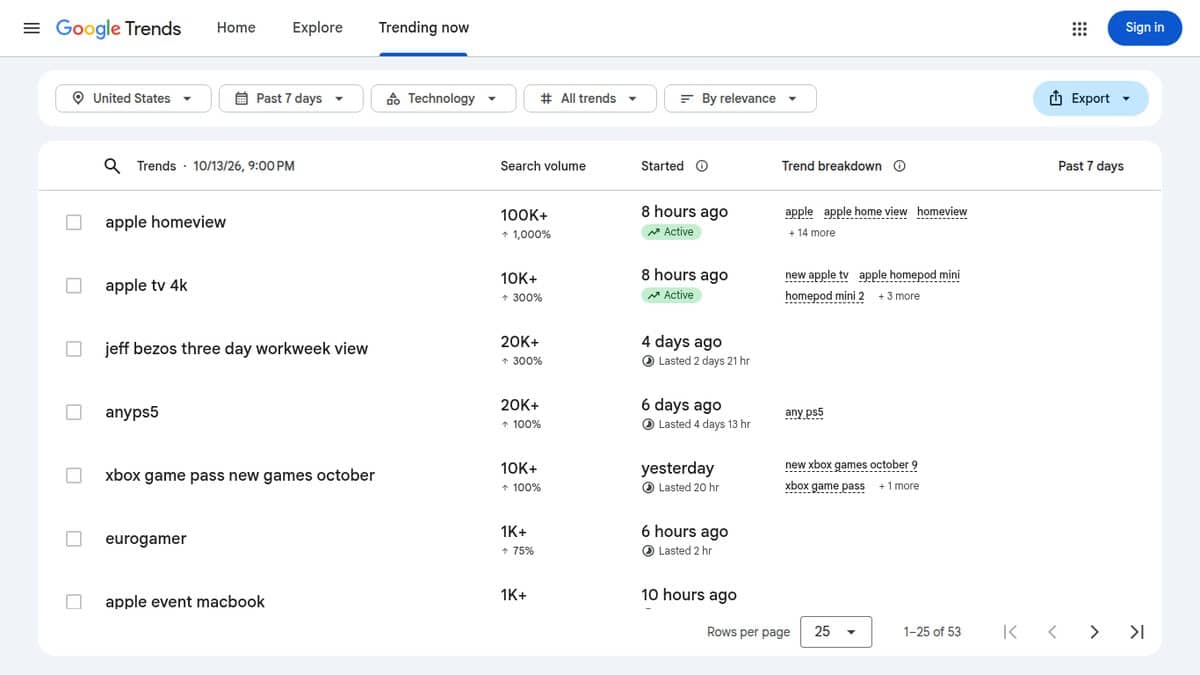The image size is (1200, 675).
Task: Click the Active badge in apple homeview row
Action: tap(671, 232)
